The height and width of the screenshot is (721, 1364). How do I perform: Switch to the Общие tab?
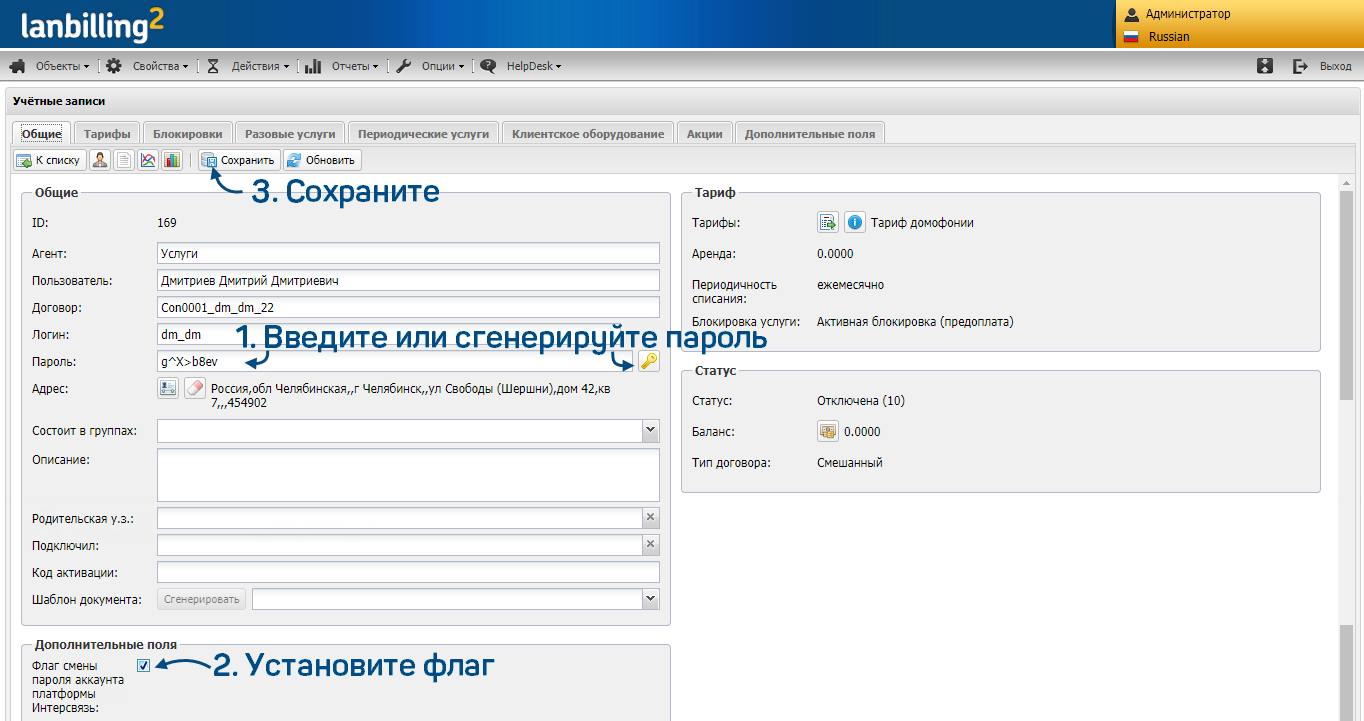(x=42, y=133)
